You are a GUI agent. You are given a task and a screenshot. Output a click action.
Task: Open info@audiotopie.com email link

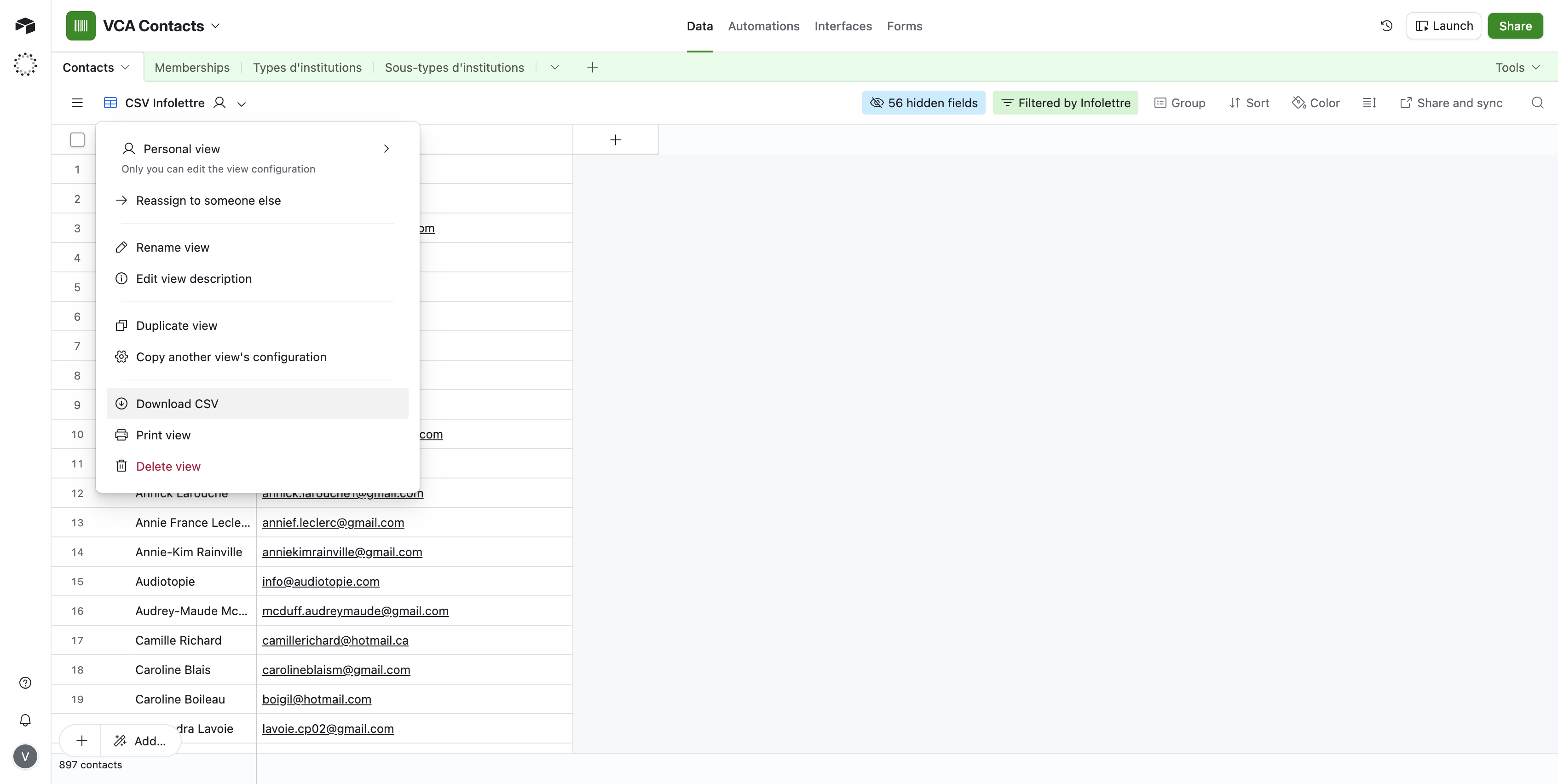[x=321, y=582]
